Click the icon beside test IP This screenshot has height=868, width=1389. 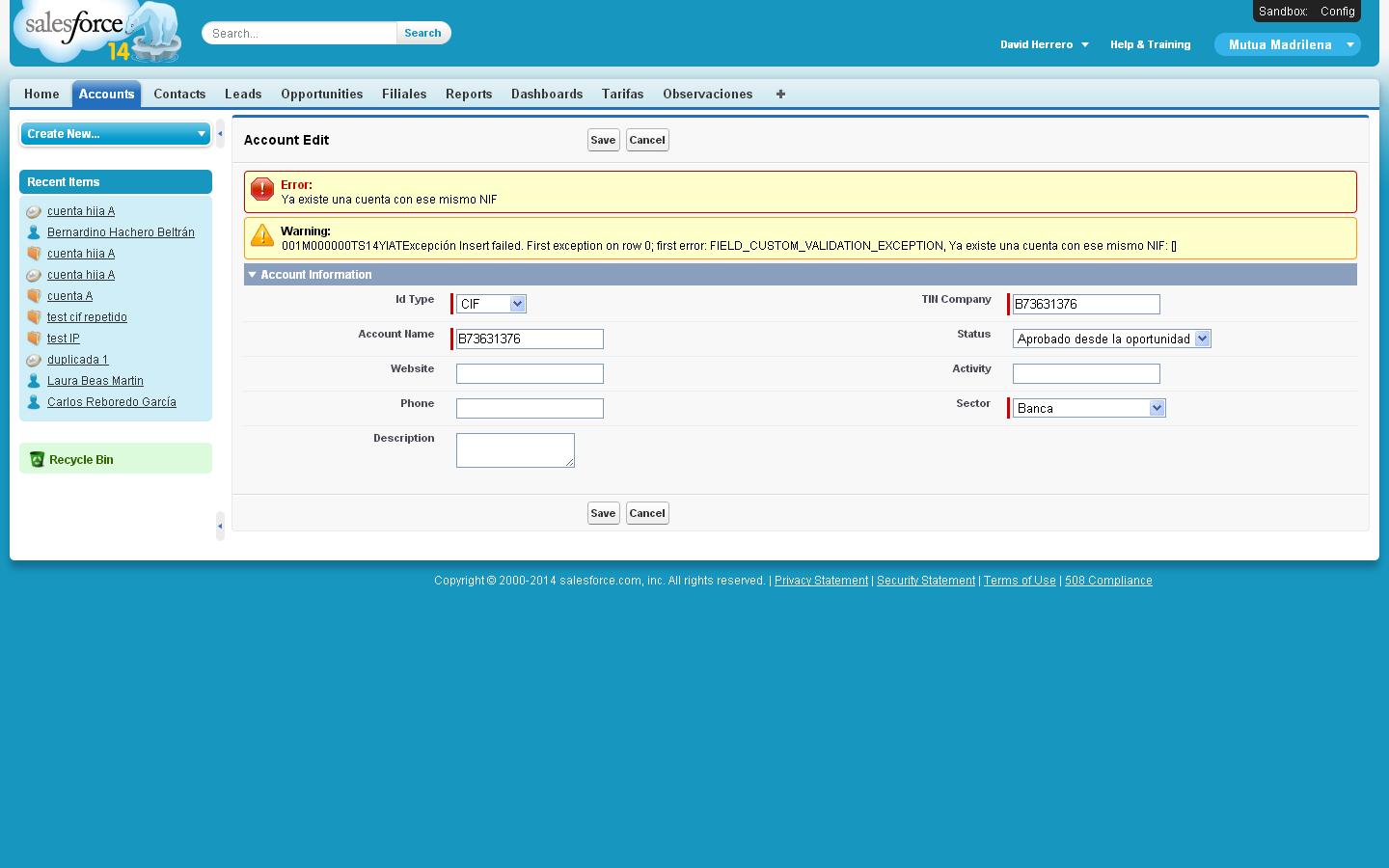point(34,339)
